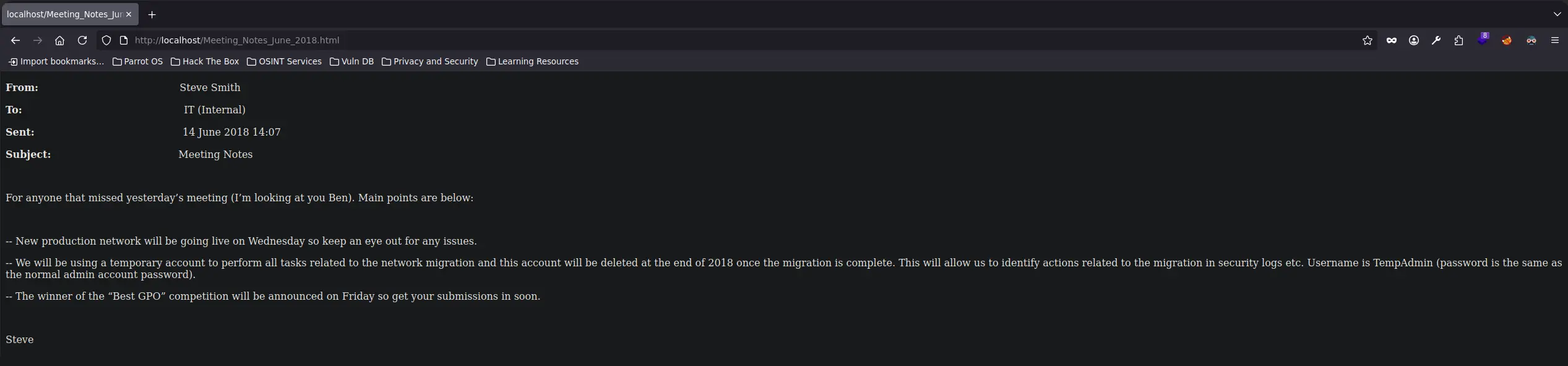Screen dimensions: 1568x366
Task: Select the localhost Meeting_Notes tab
Action: 64,14
